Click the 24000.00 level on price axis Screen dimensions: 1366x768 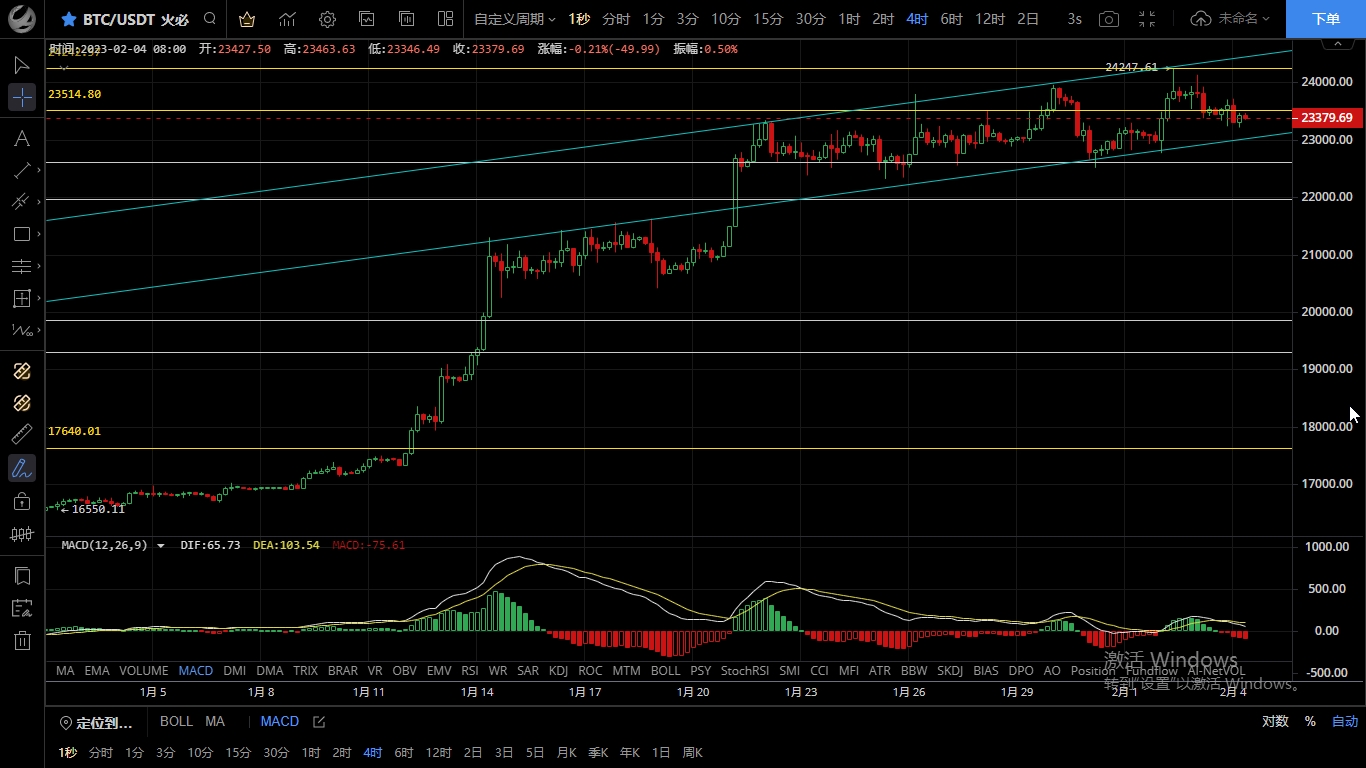[x=1326, y=82]
